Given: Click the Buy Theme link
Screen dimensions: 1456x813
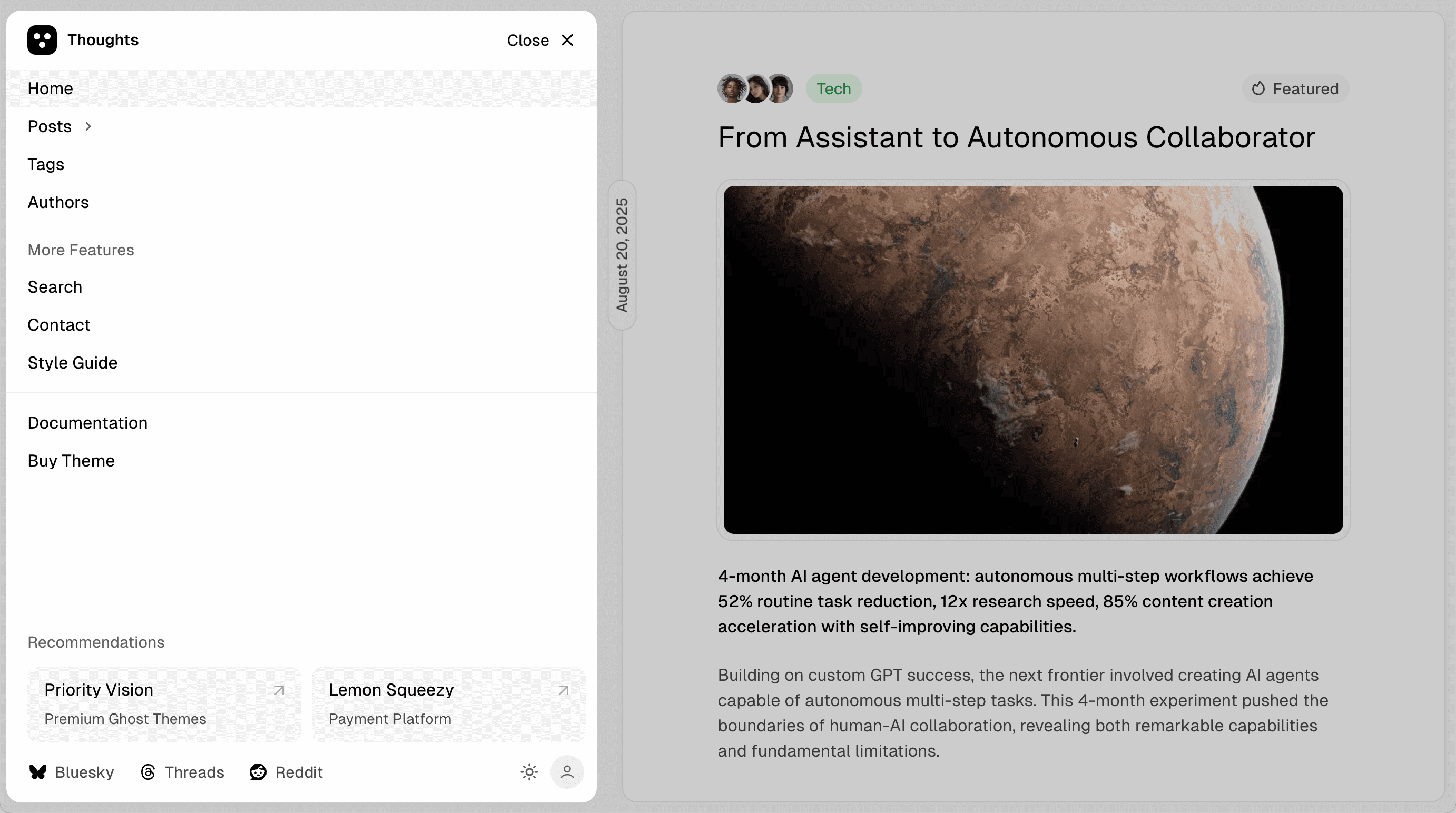Looking at the screenshot, I should click(x=71, y=460).
